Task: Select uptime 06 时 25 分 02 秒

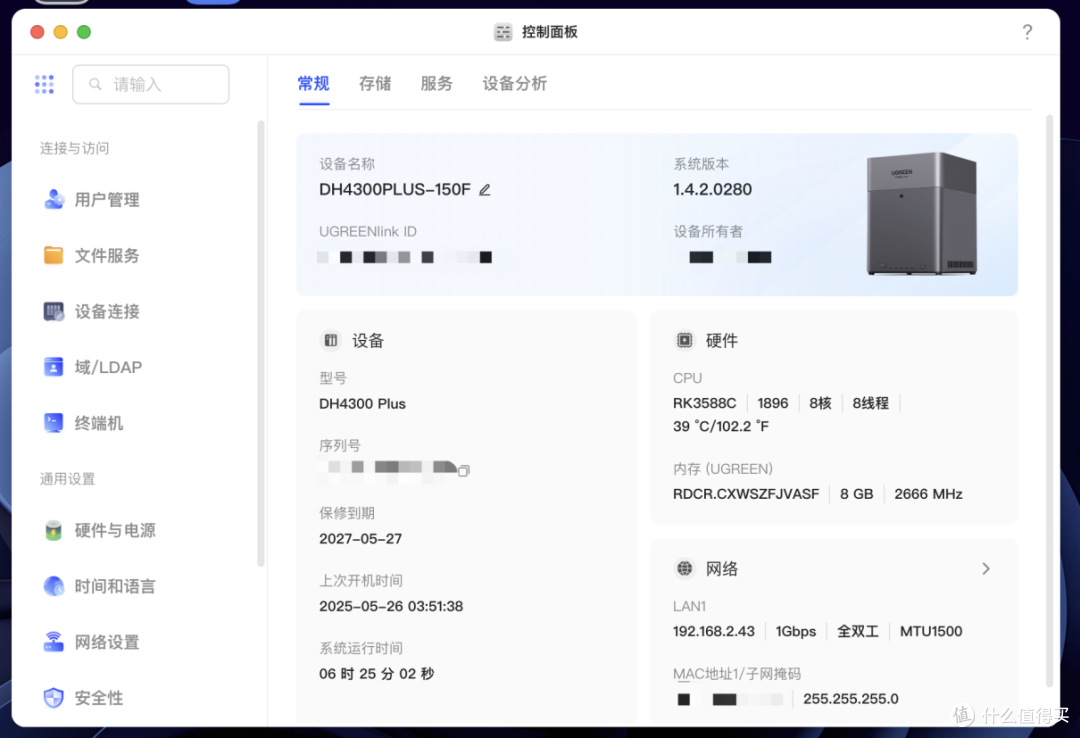Action: [x=376, y=674]
